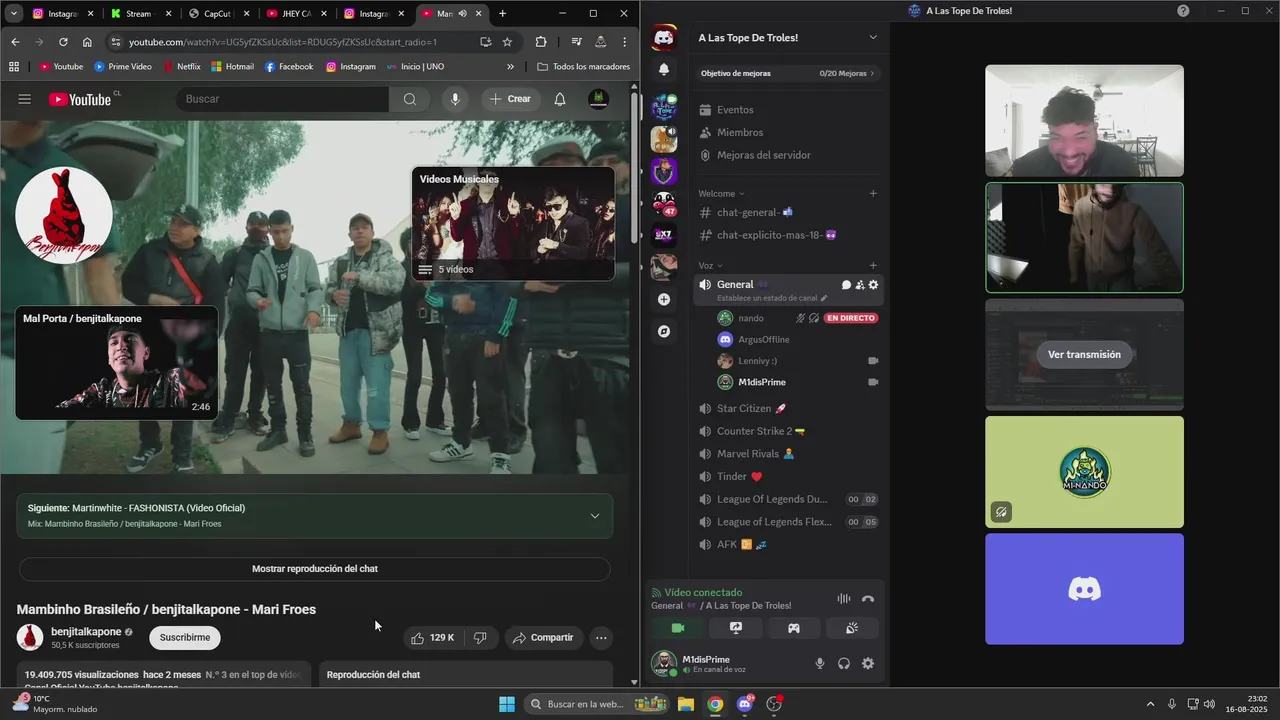Deafen audio with headphones icon
Screen dimensions: 1280x720
click(844, 663)
